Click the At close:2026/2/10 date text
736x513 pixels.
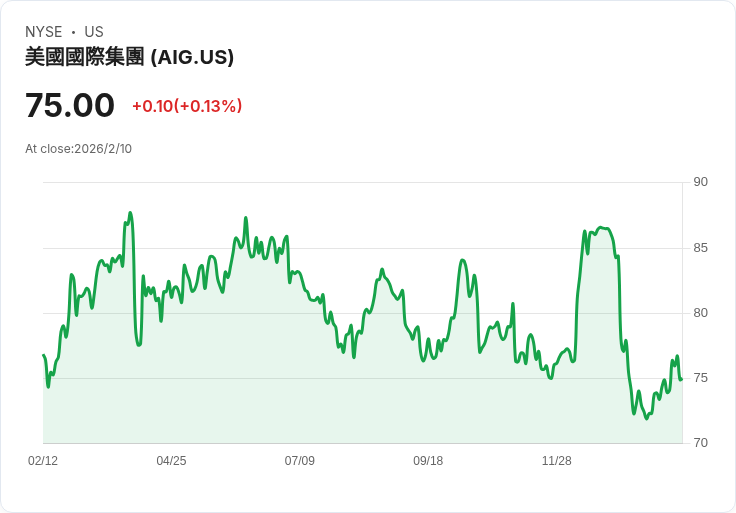(78, 149)
